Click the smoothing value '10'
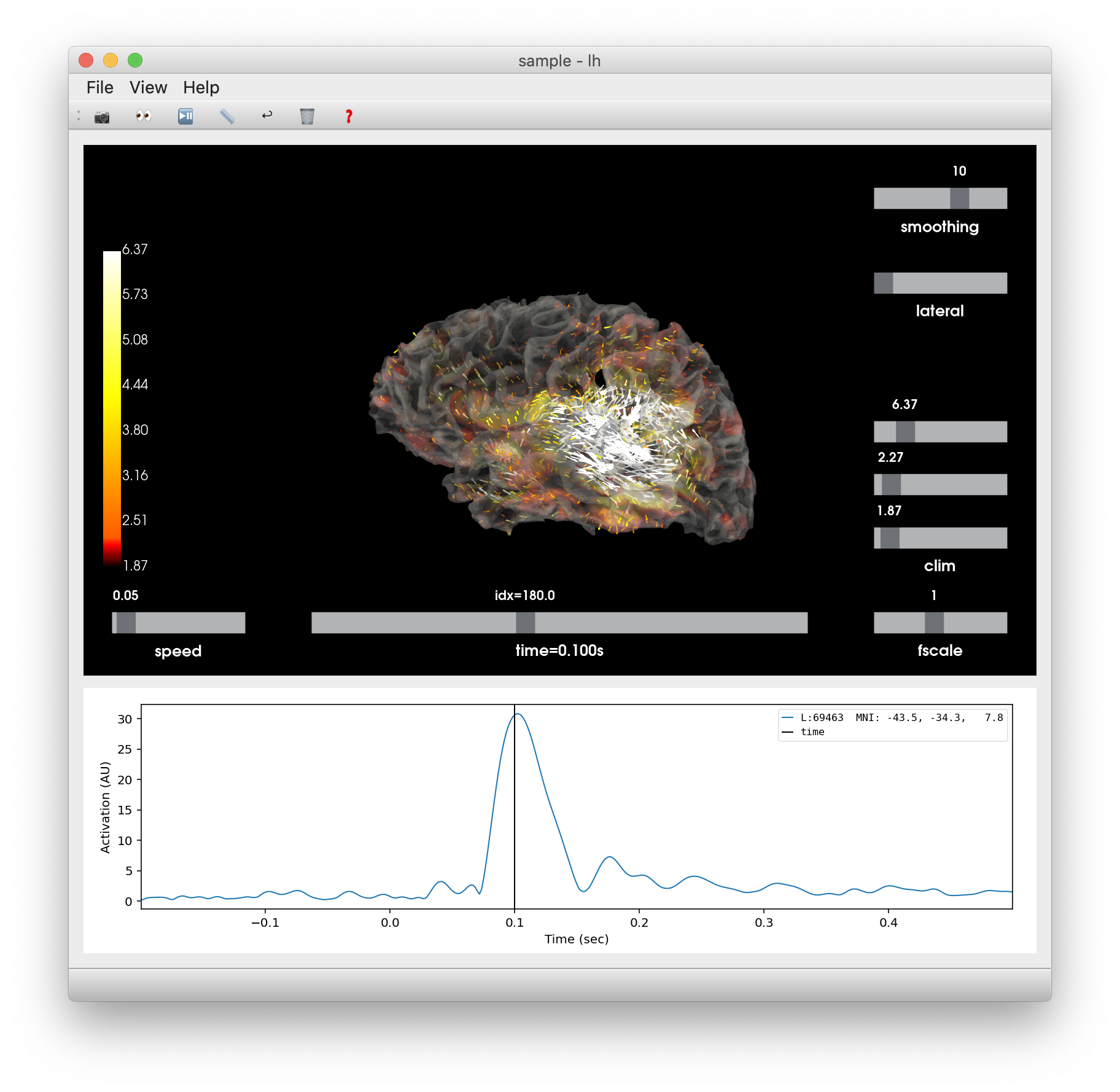Viewport: 1120px width, 1092px height. coord(959,171)
